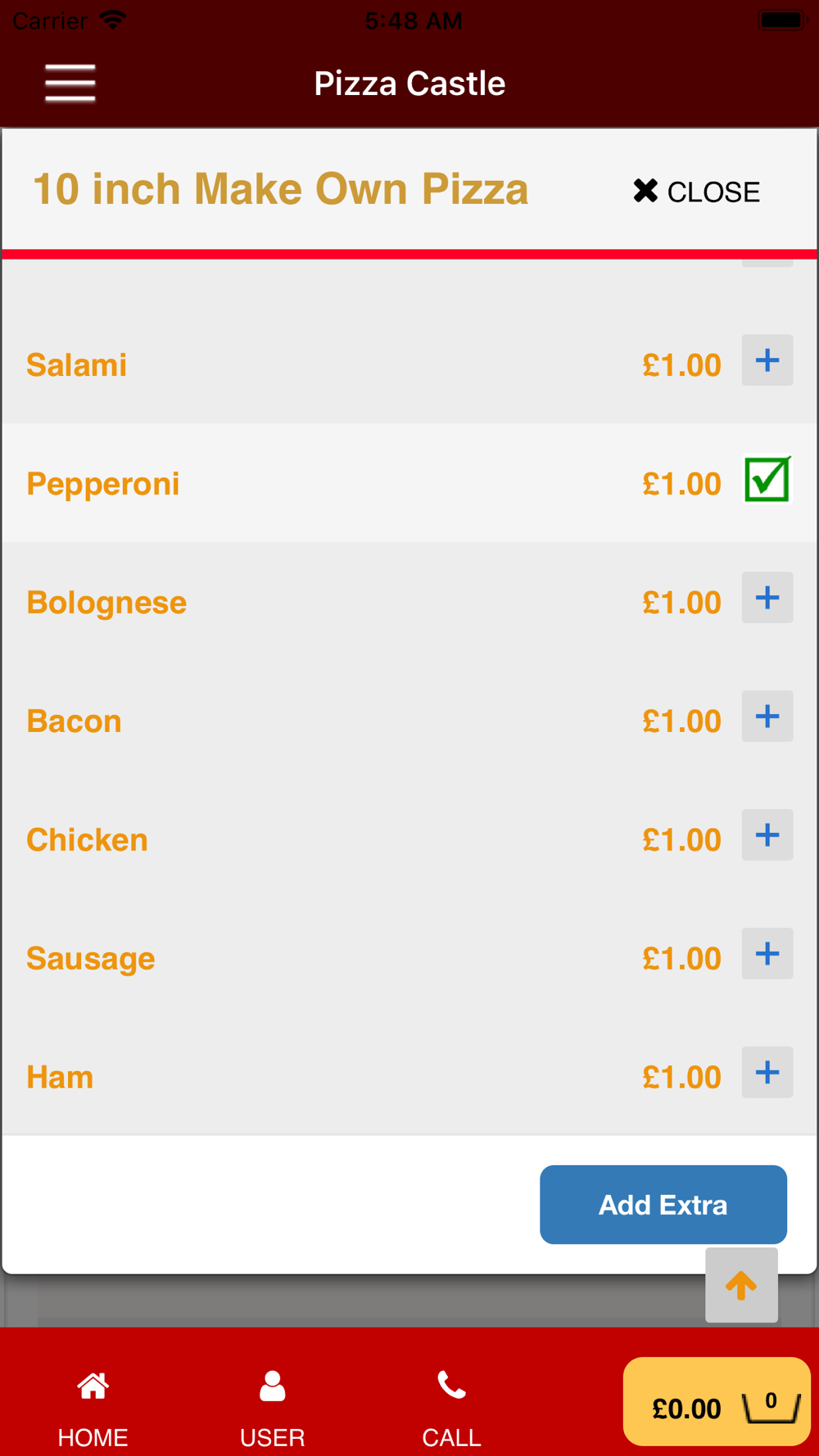The image size is (819, 1456).
Task: Tap the Ham £1.00 price
Action: tap(681, 1078)
